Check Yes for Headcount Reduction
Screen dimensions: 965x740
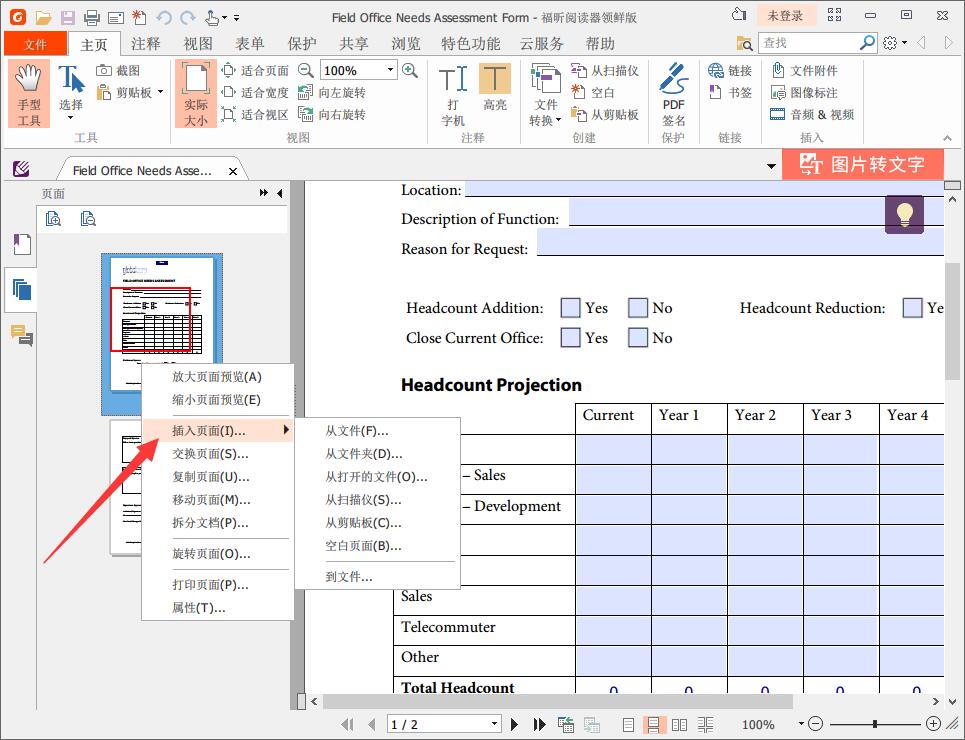(x=912, y=308)
